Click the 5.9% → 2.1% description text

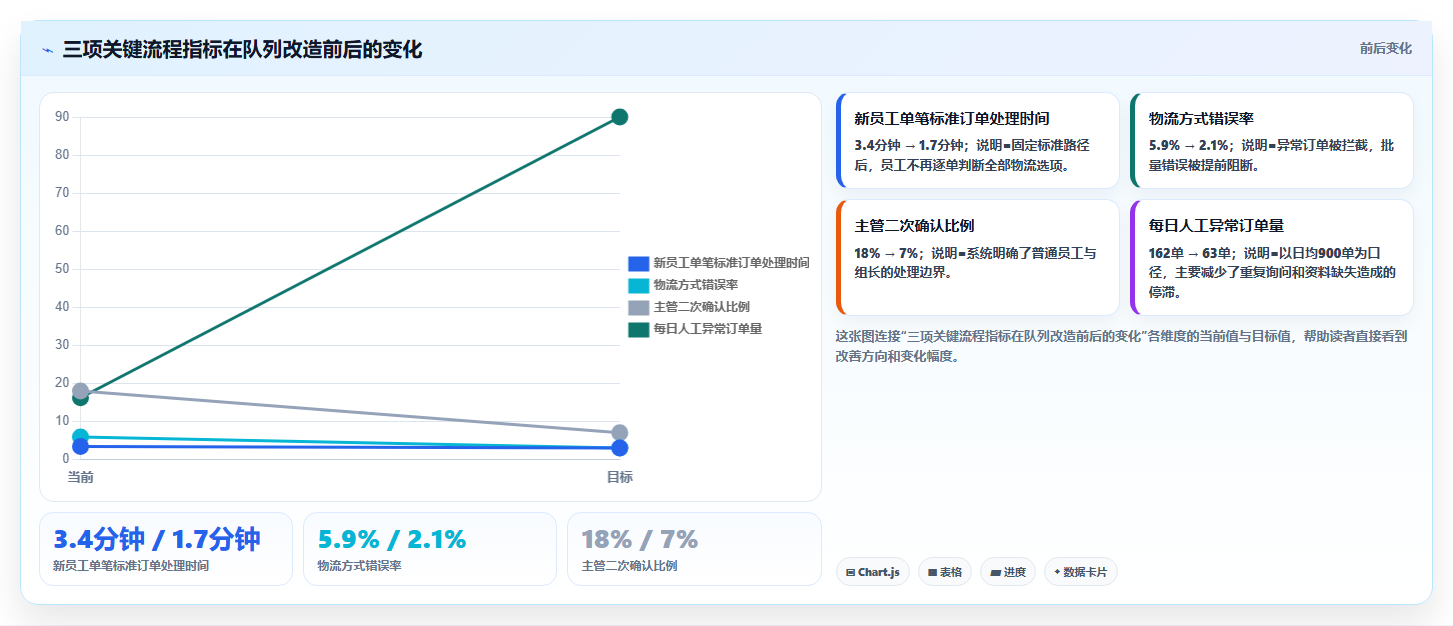tap(1271, 155)
